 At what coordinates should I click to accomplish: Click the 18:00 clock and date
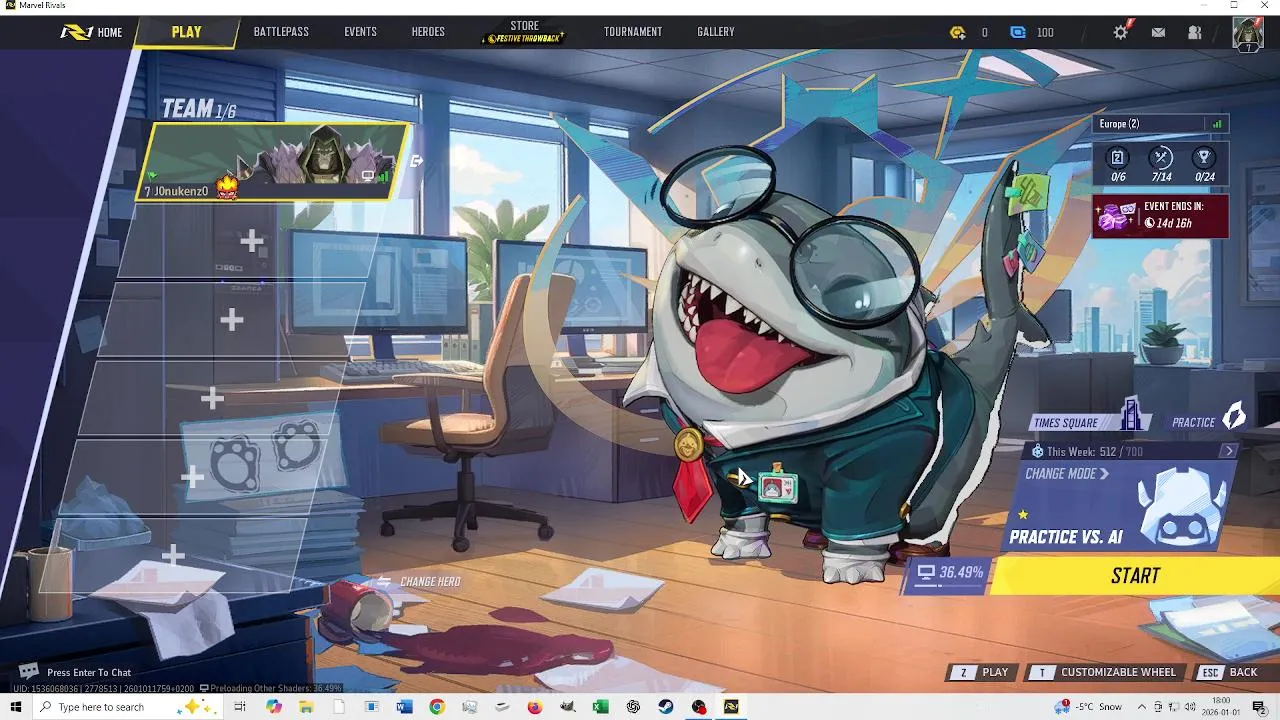point(1221,707)
